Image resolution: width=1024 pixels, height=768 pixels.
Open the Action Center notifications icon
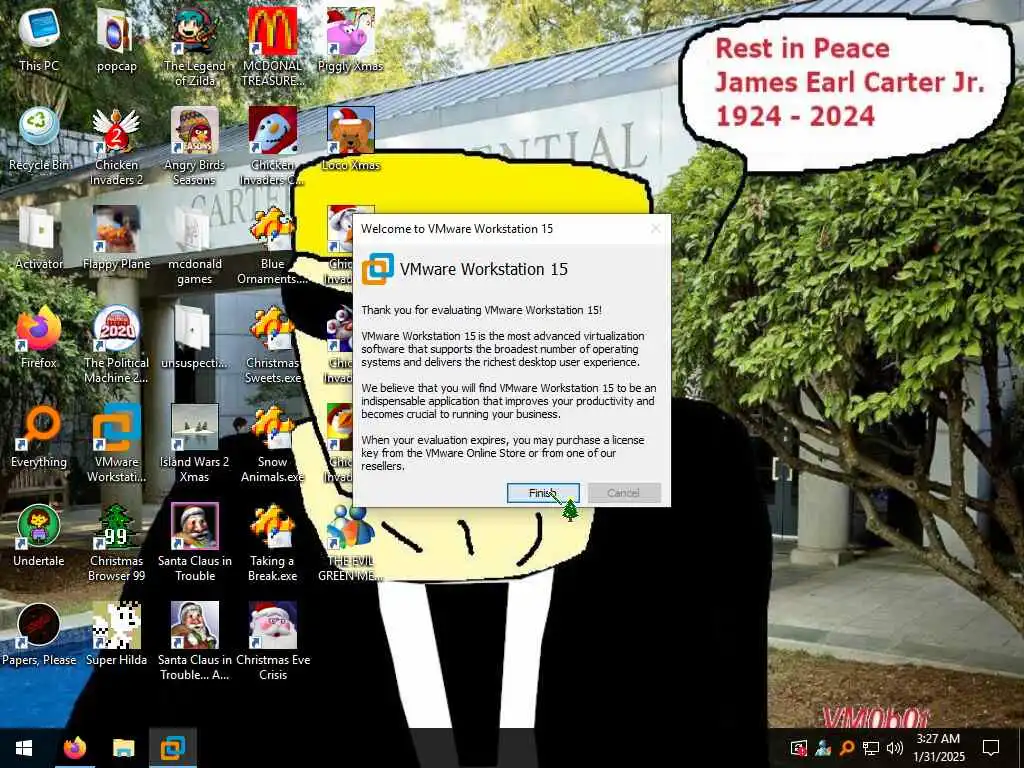pyautogui.click(x=991, y=748)
